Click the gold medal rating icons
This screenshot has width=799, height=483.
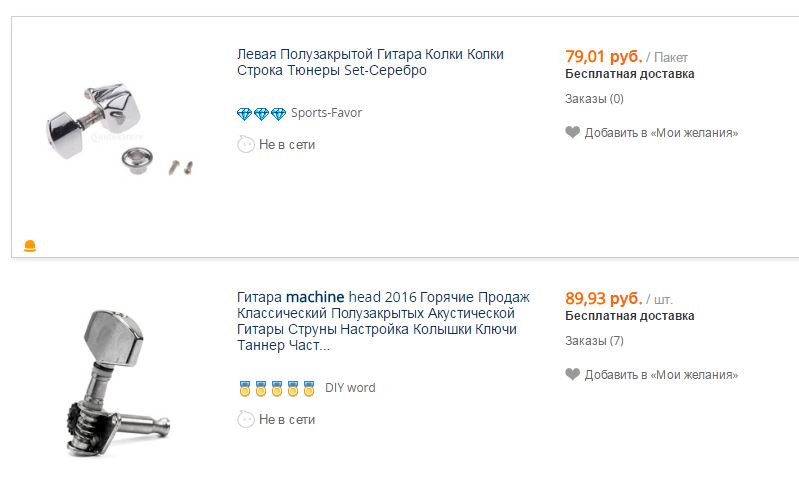click(276, 388)
